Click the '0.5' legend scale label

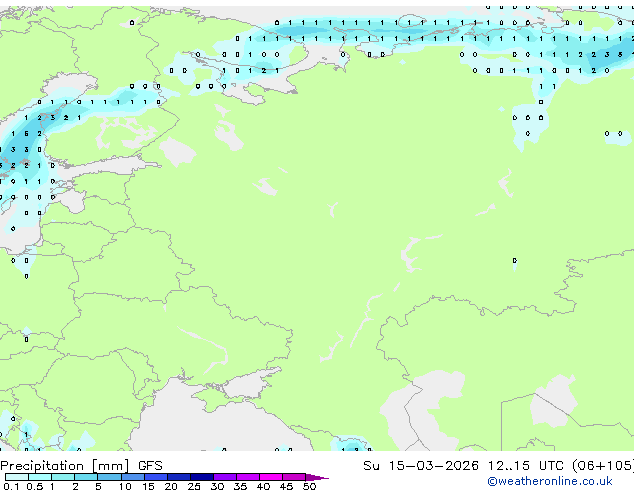click(x=35, y=486)
